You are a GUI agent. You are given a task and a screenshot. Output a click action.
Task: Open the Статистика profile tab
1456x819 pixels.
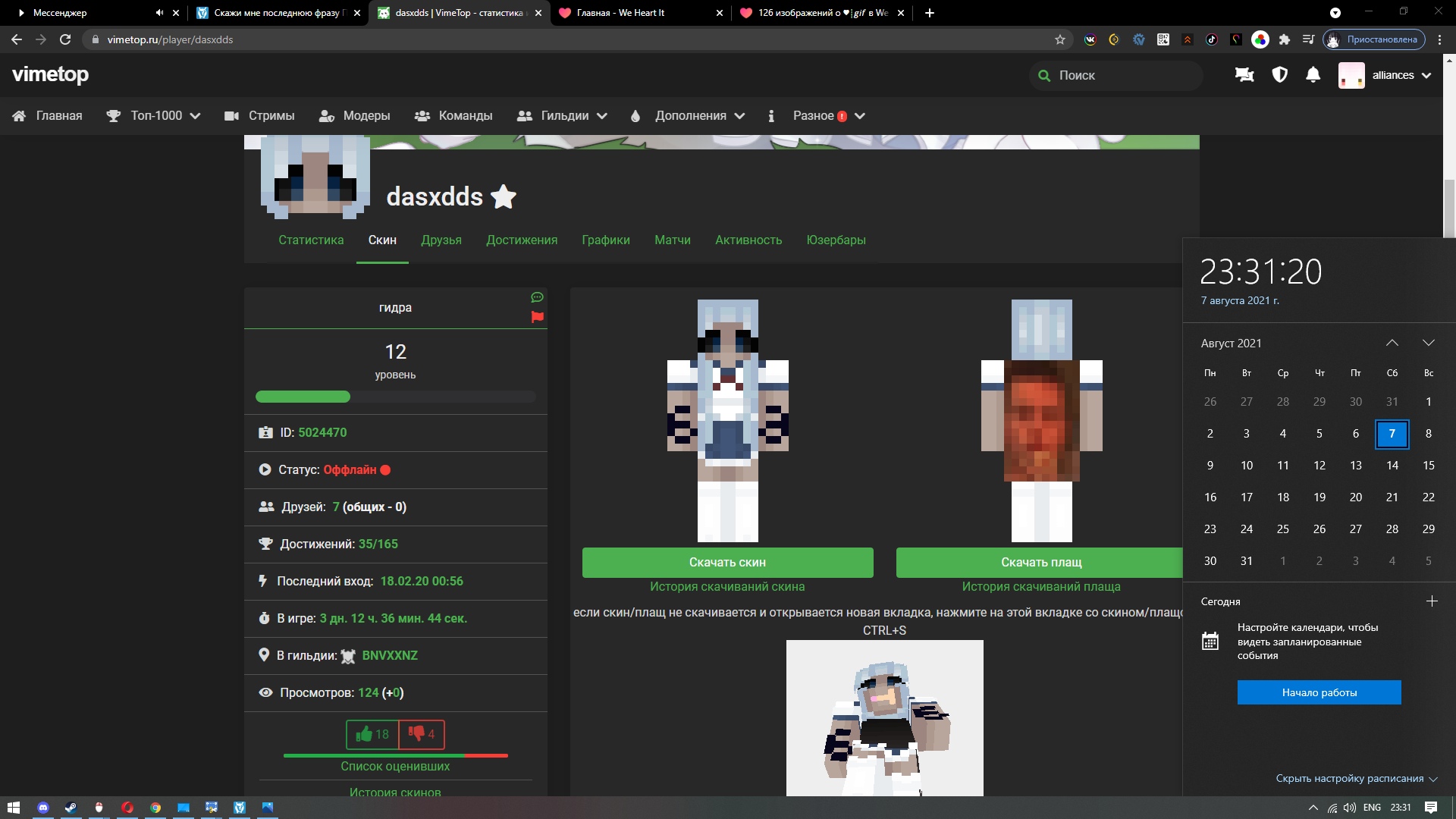pyautogui.click(x=311, y=240)
